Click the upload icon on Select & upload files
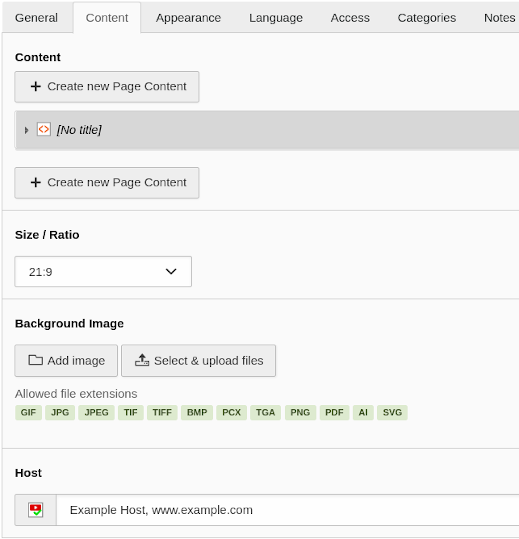This screenshot has width=519, height=539. point(142,360)
